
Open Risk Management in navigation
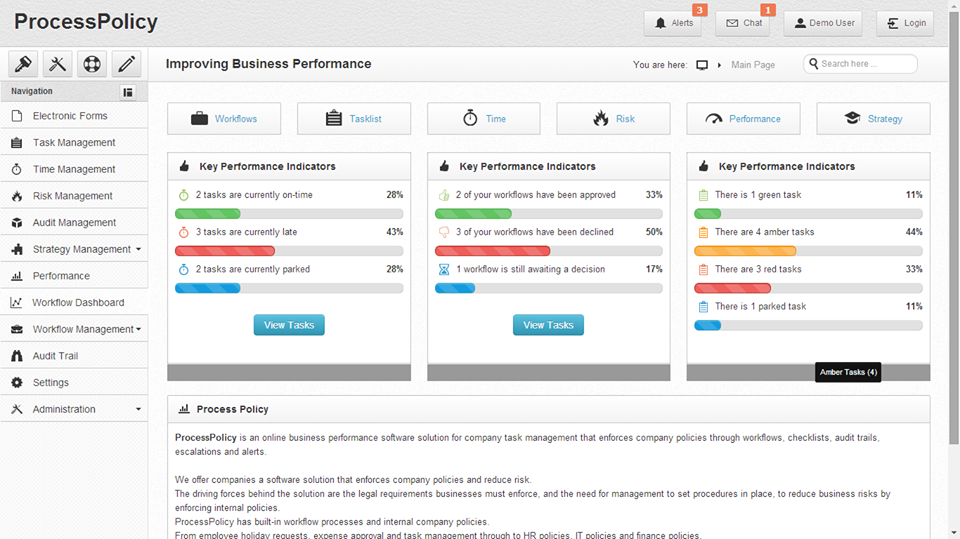coord(74,196)
